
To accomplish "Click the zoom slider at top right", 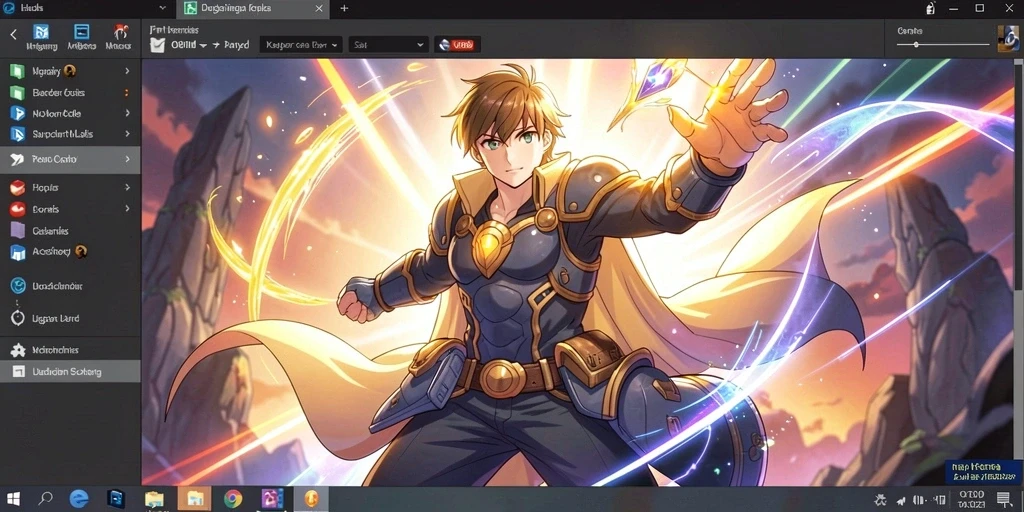I will [943, 44].
